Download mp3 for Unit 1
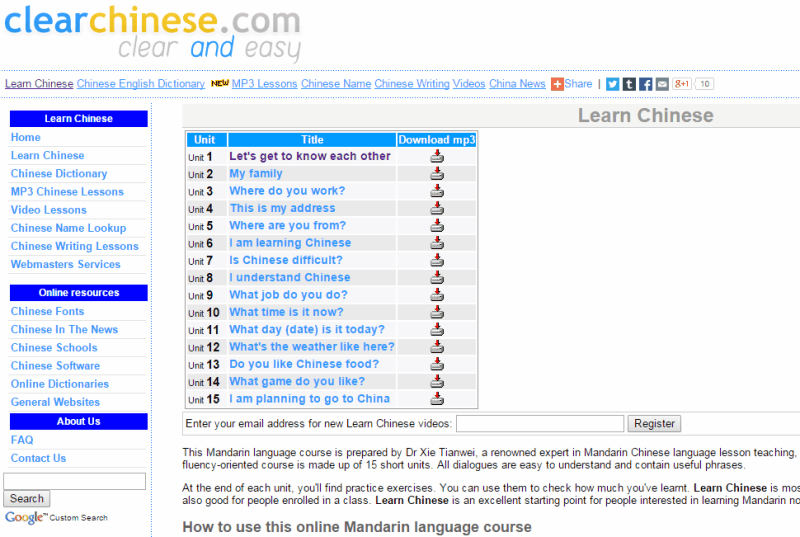The image size is (800, 537). coord(437,156)
